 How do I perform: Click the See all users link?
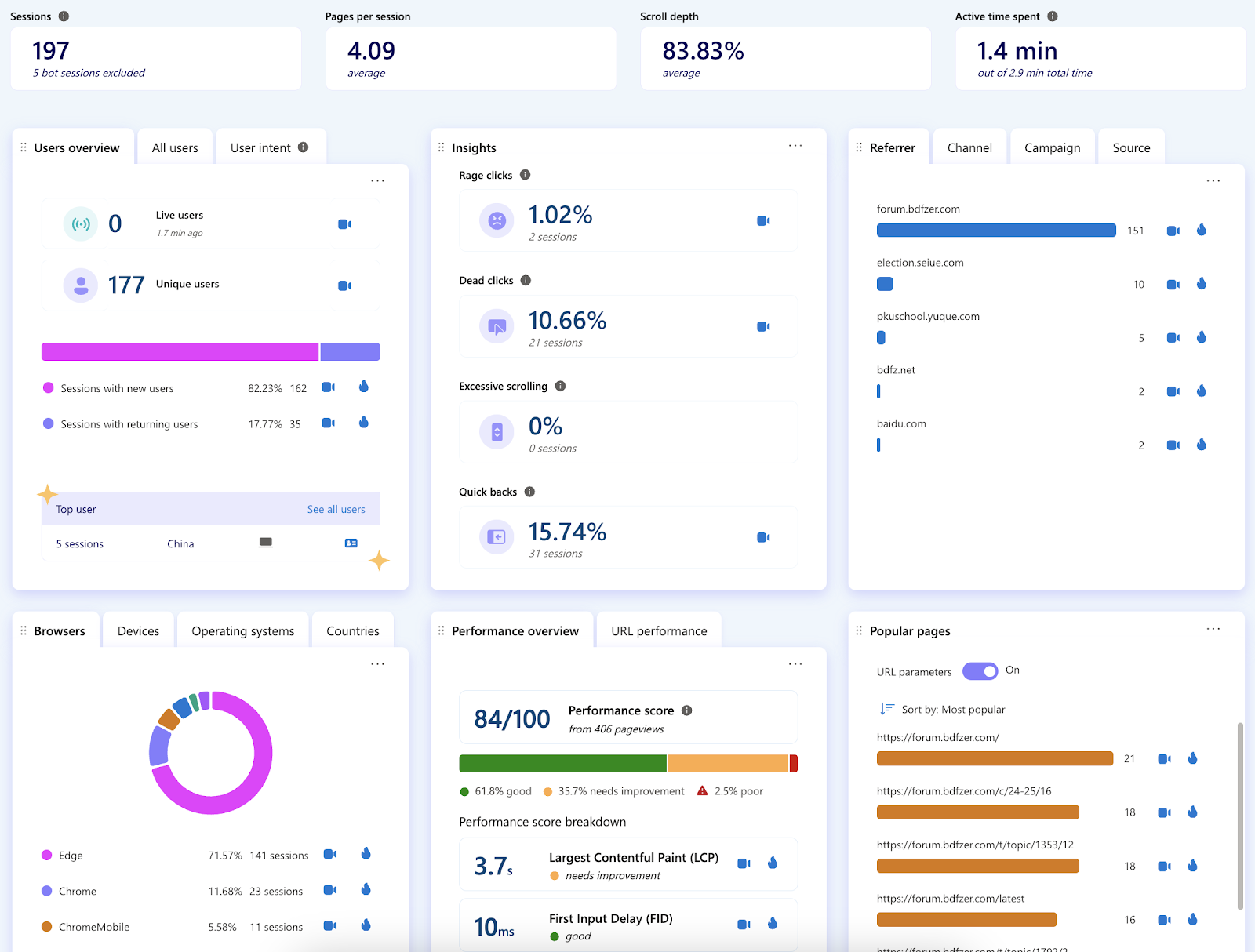[336, 510]
